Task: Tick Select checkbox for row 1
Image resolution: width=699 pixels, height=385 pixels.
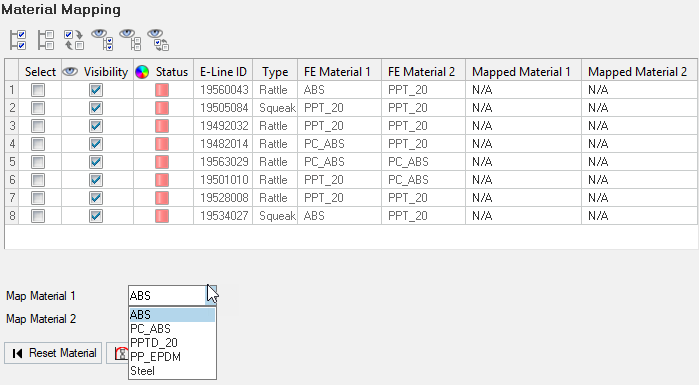Action: [x=38, y=90]
